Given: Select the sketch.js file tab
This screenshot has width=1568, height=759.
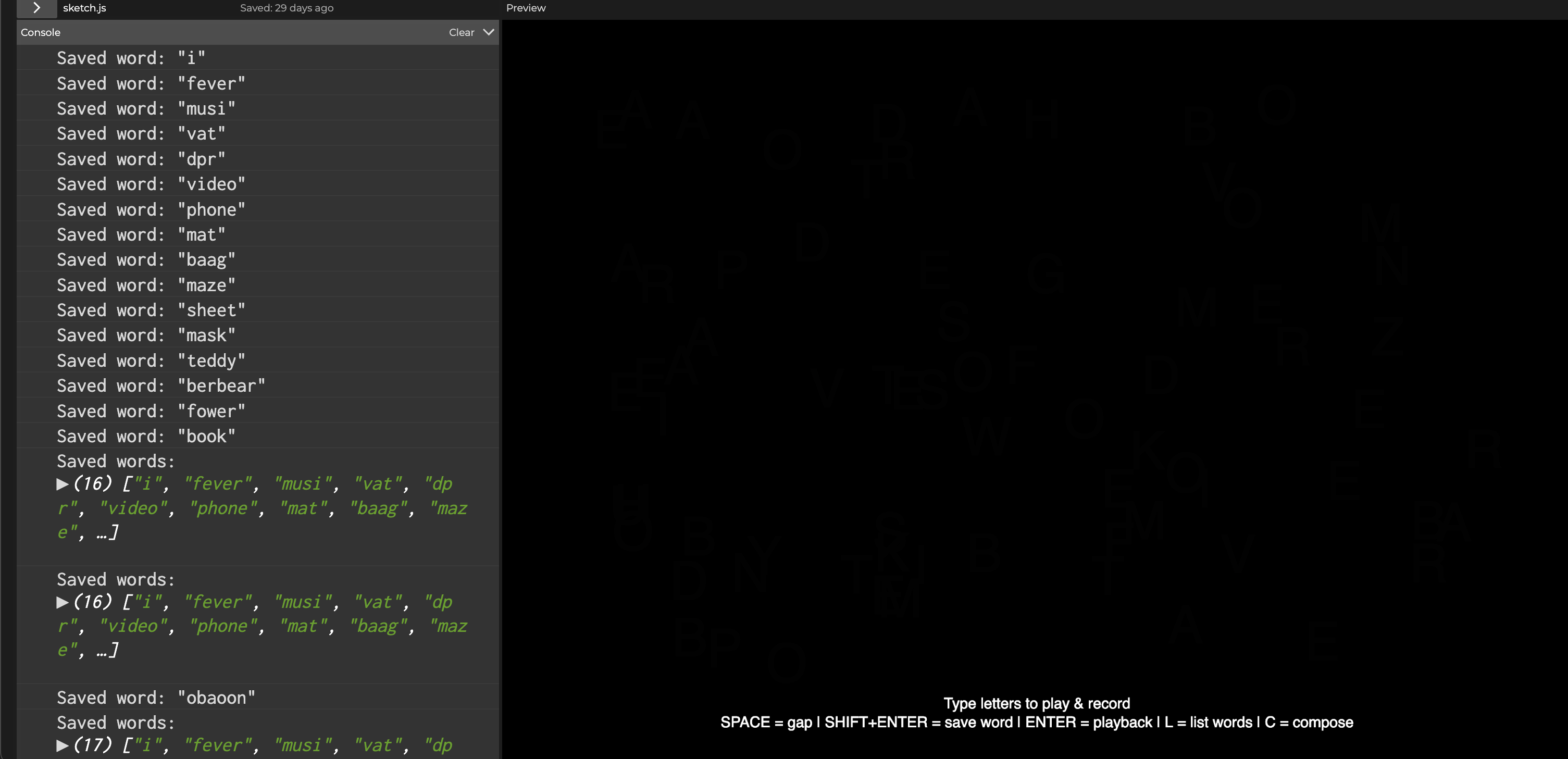Looking at the screenshot, I should [84, 8].
